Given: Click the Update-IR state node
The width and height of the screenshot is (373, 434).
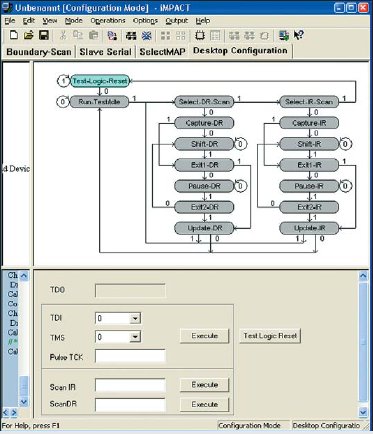Looking at the screenshot, I should pyautogui.click(x=309, y=228).
